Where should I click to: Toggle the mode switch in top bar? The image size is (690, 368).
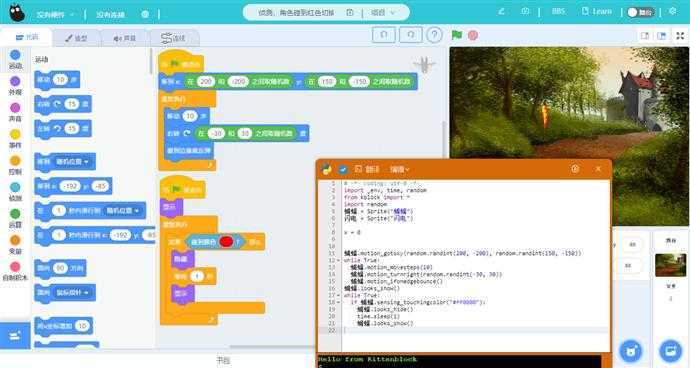point(640,12)
